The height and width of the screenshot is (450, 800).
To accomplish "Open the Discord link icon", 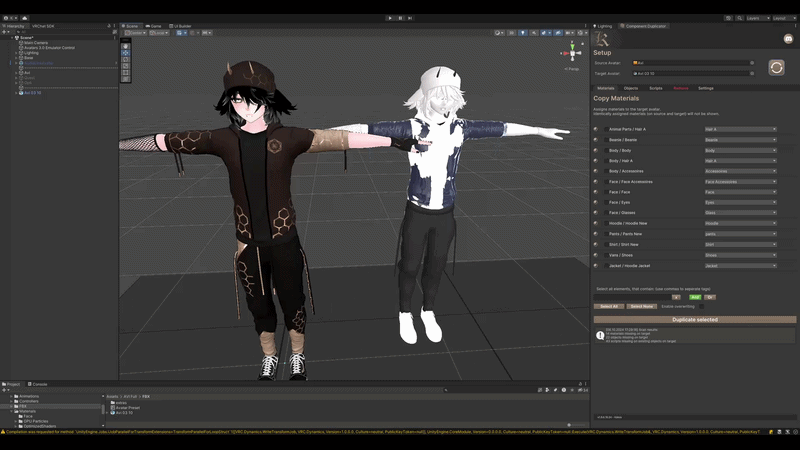I will coord(788,39).
